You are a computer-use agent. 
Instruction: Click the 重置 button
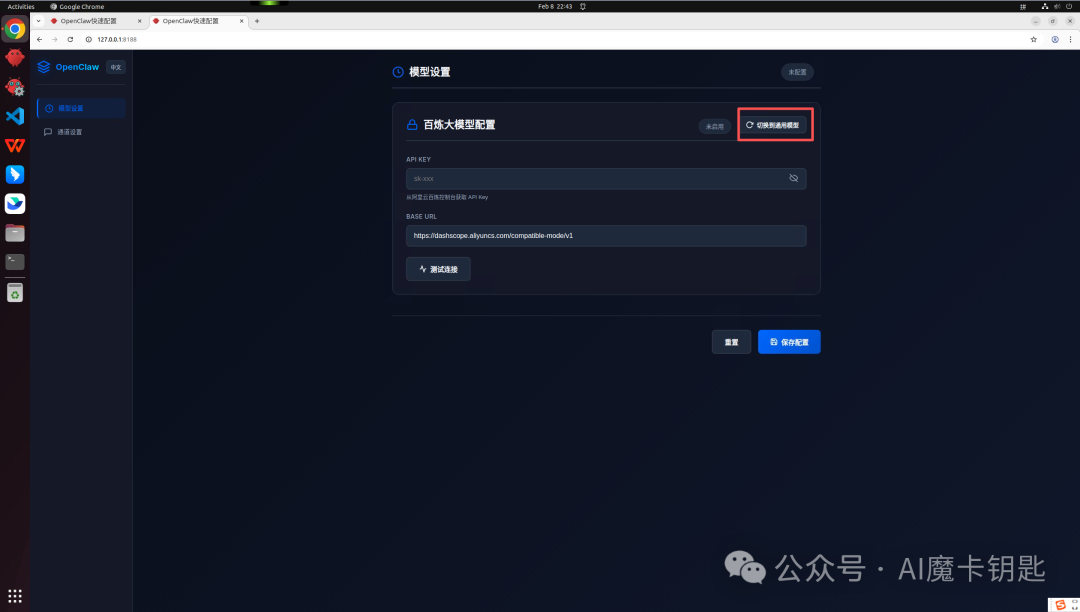731,342
